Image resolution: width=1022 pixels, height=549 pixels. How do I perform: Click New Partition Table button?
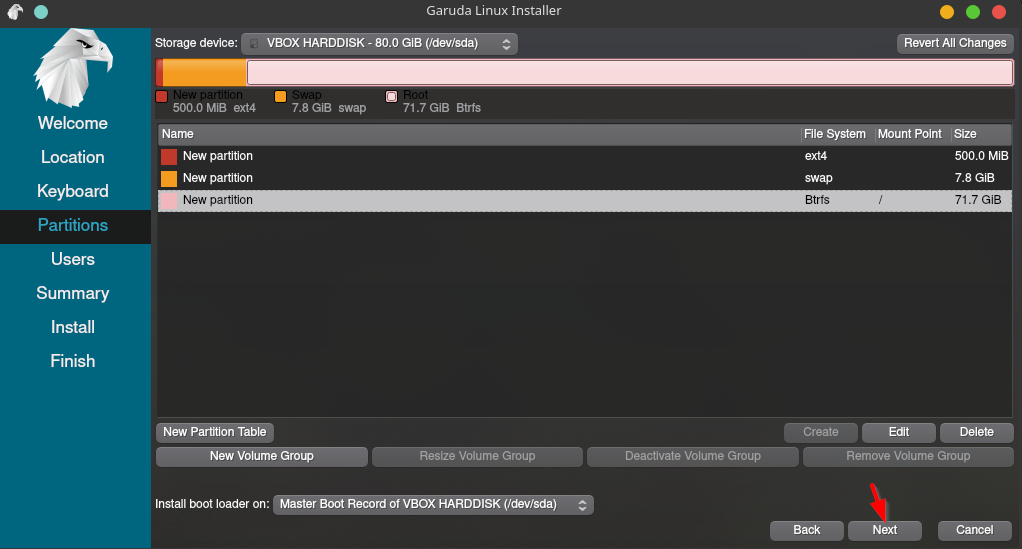click(x=214, y=432)
